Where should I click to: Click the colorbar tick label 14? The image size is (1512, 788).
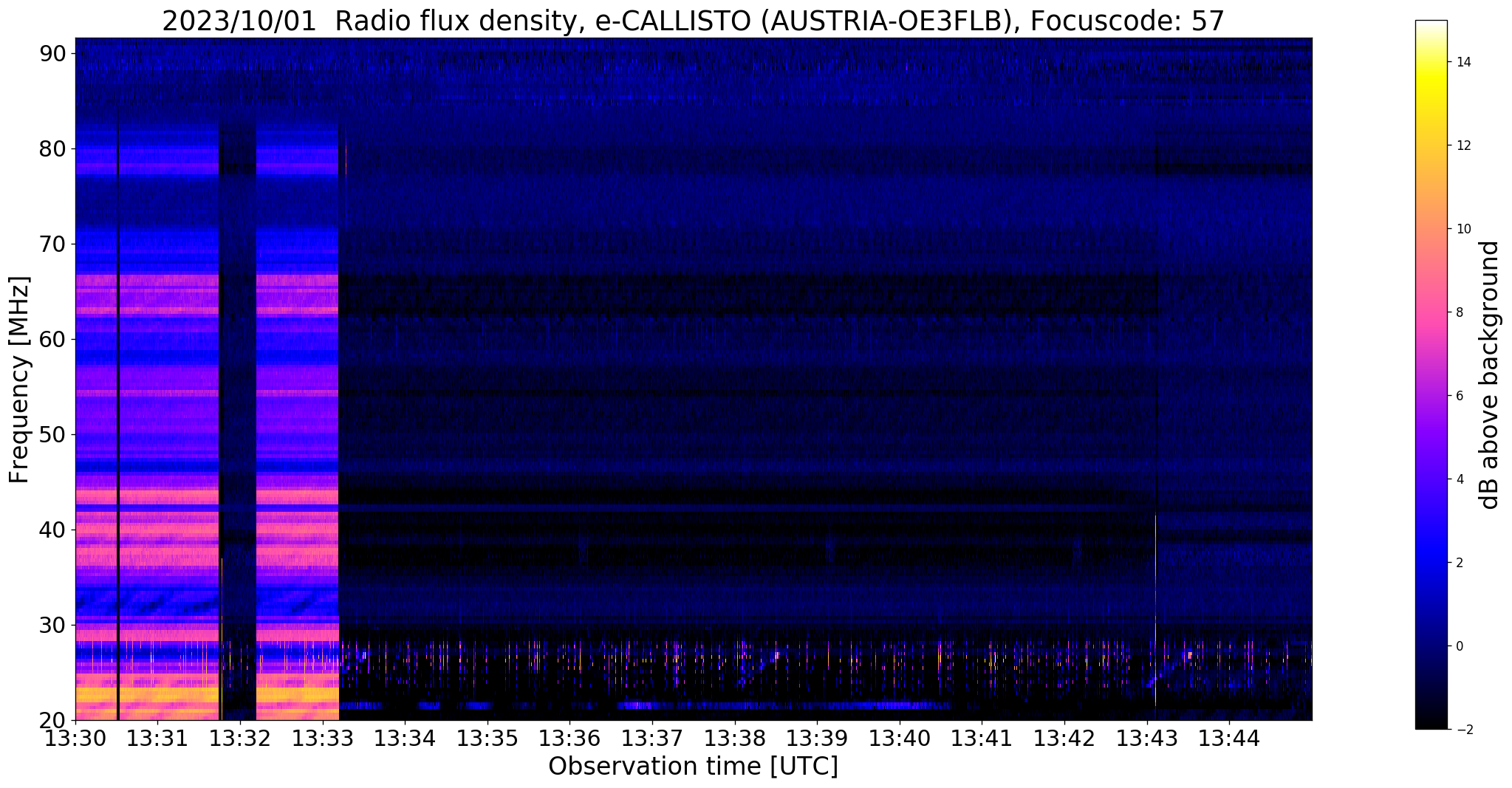1463,62
